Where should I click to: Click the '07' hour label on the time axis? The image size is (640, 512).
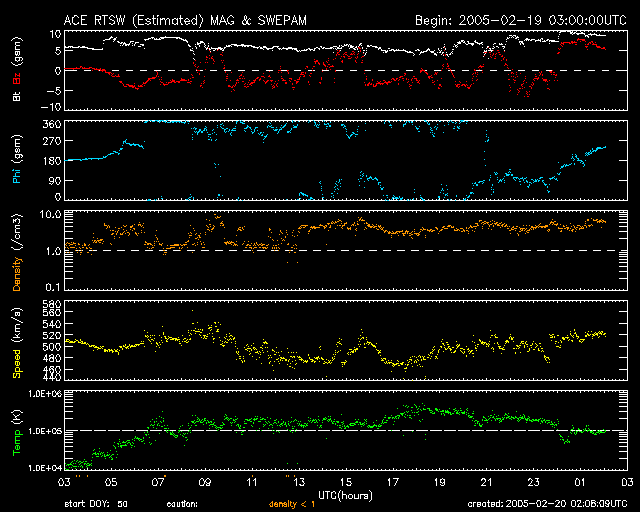158,482
